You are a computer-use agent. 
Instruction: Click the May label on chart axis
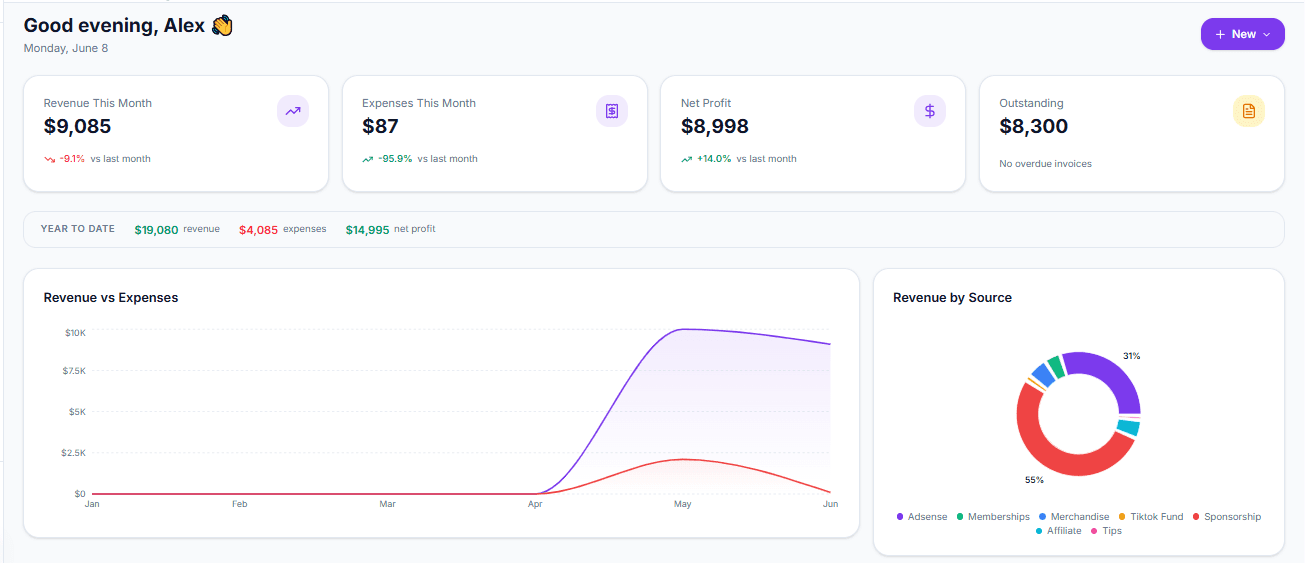(683, 505)
